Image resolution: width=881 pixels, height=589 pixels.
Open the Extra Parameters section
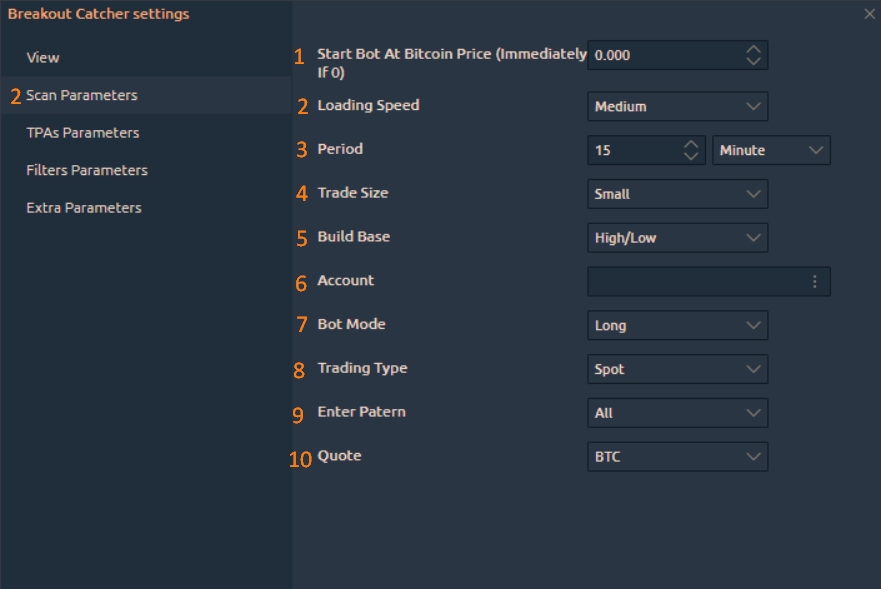tap(84, 208)
